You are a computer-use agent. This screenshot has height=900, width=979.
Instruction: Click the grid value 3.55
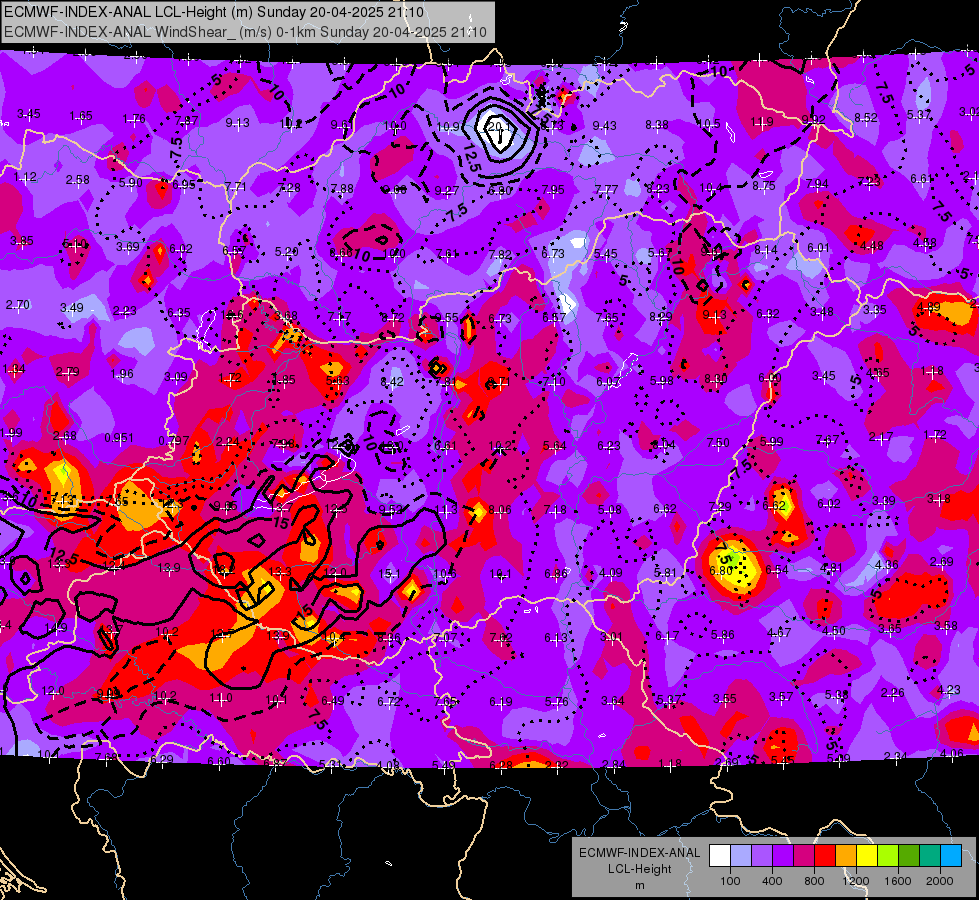coord(725,699)
